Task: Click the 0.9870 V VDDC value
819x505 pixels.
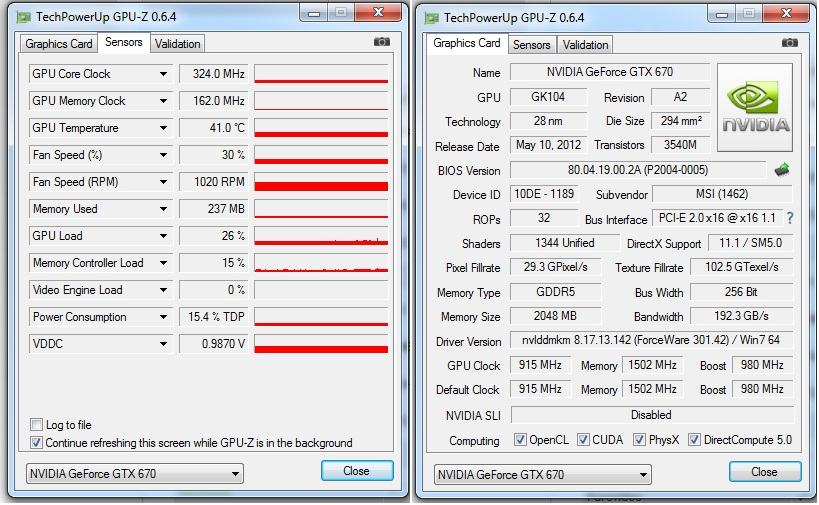Action: pos(214,344)
